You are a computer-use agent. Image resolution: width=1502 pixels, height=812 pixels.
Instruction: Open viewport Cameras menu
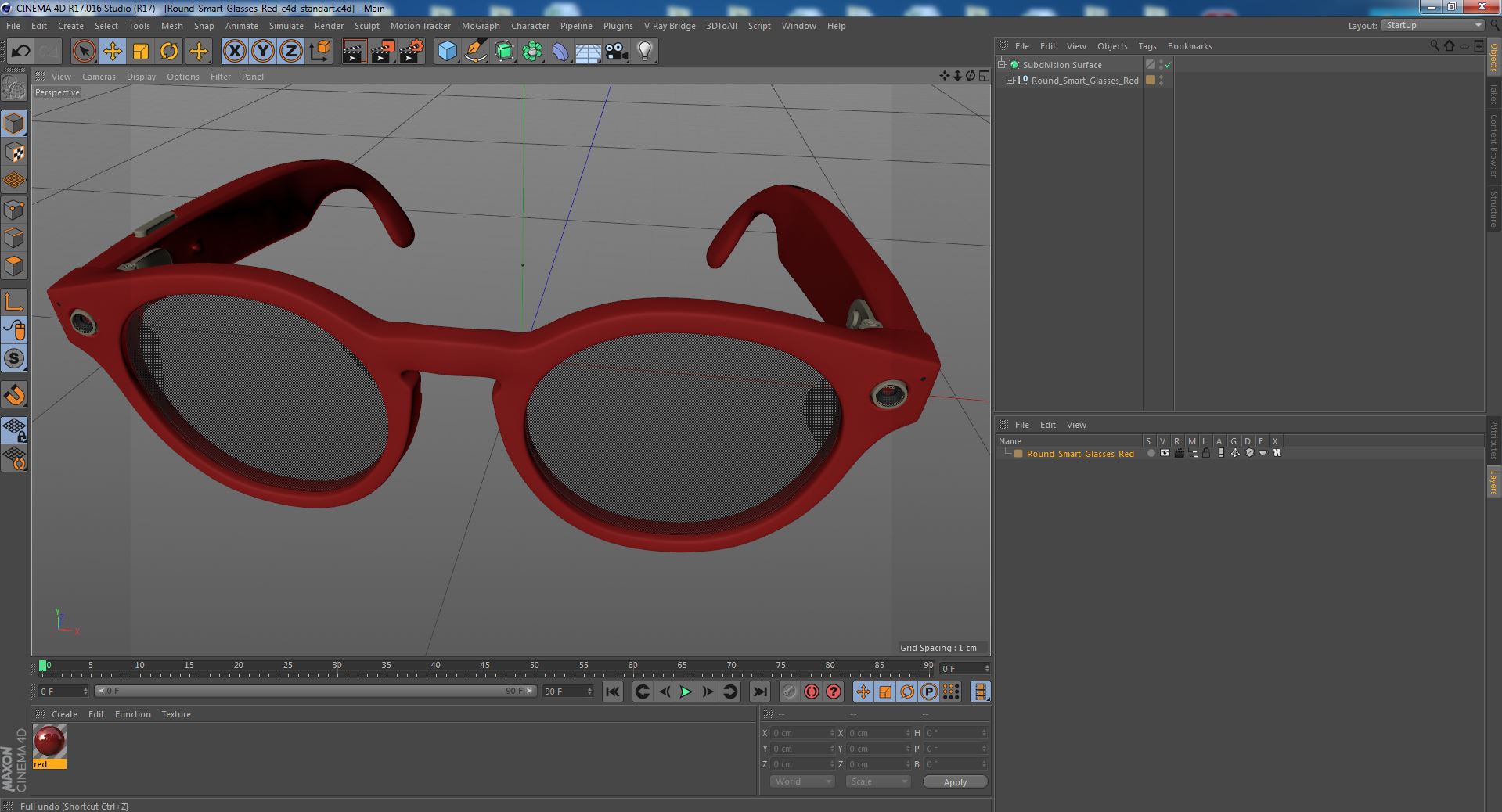[99, 77]
